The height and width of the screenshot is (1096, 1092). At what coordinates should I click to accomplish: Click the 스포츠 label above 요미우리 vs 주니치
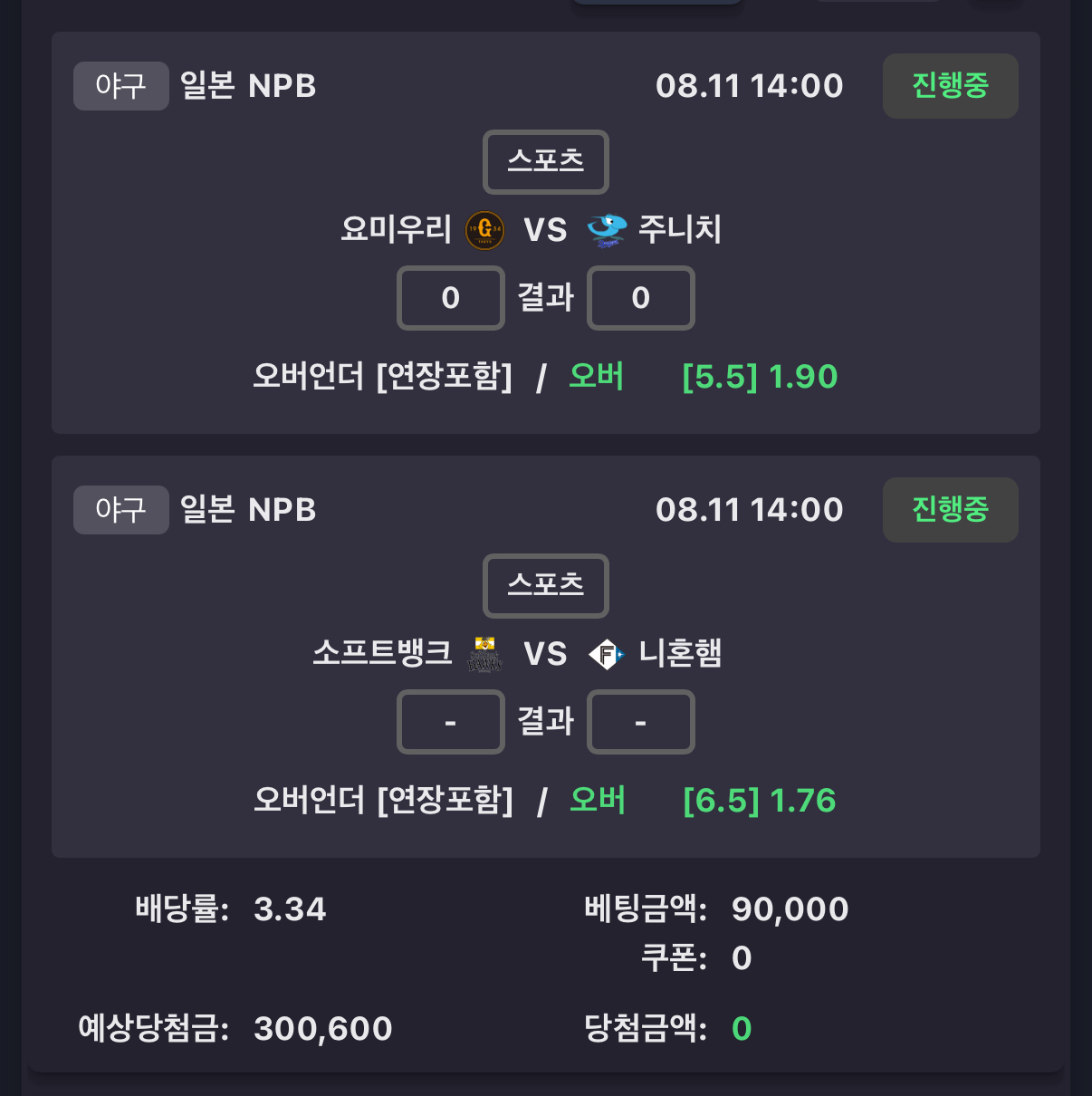(x=546, y=162)
